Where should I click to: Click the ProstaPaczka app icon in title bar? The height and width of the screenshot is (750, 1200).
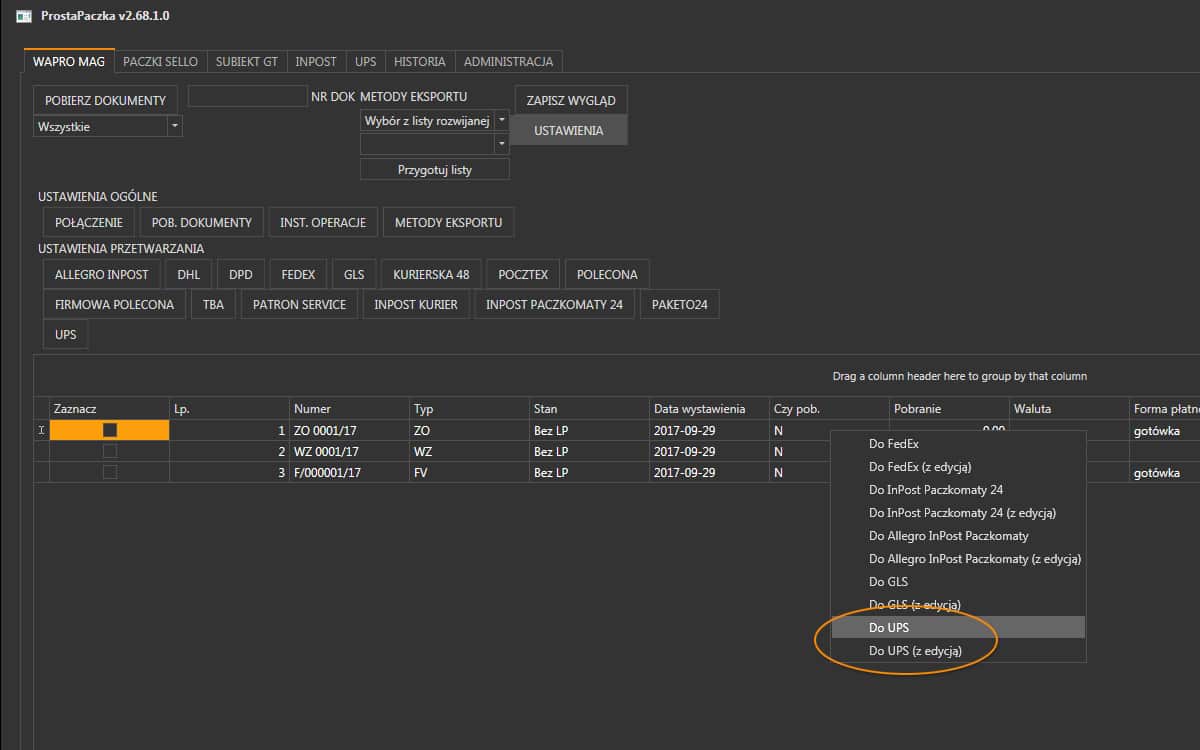point(23,16)
